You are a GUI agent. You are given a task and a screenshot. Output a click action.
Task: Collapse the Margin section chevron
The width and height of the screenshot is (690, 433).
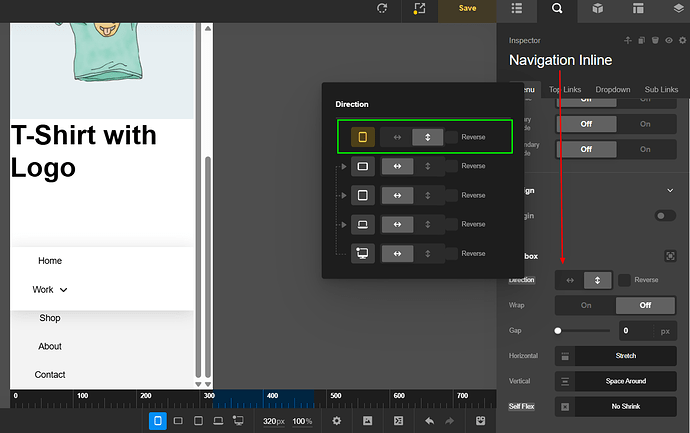pos(670,190)
